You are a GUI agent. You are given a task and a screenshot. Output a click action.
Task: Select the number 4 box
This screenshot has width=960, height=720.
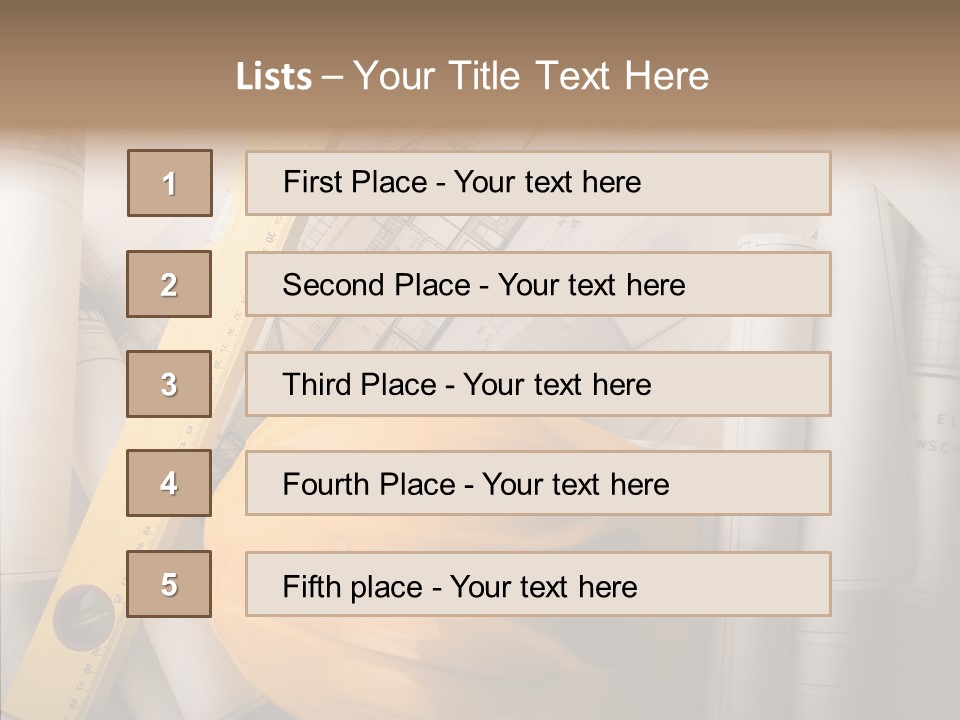(x=169, y=483)
